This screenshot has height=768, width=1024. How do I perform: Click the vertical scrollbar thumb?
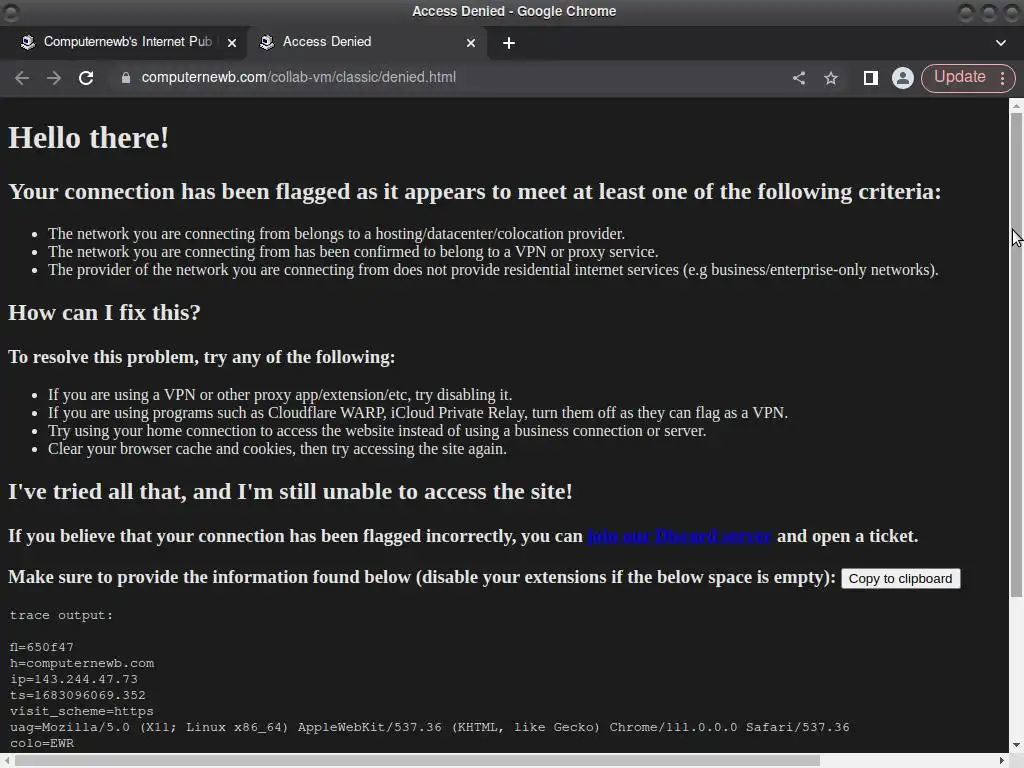1016,353
